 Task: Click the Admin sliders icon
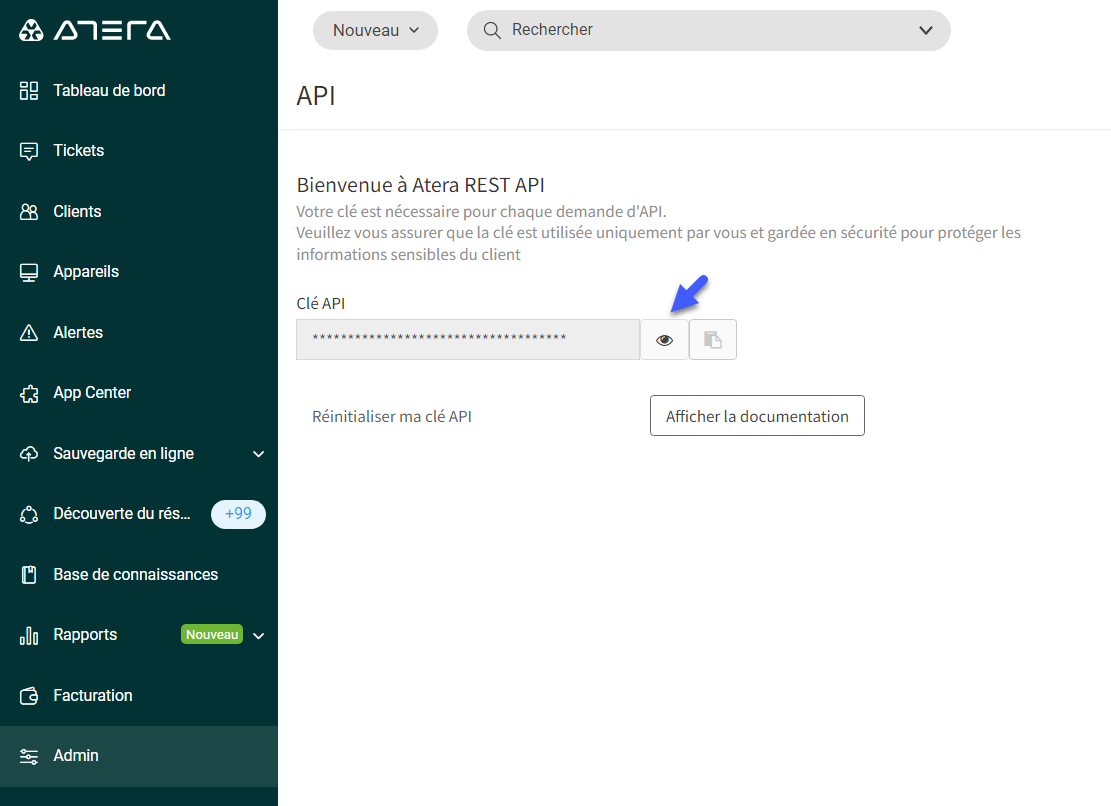point(29,756)
